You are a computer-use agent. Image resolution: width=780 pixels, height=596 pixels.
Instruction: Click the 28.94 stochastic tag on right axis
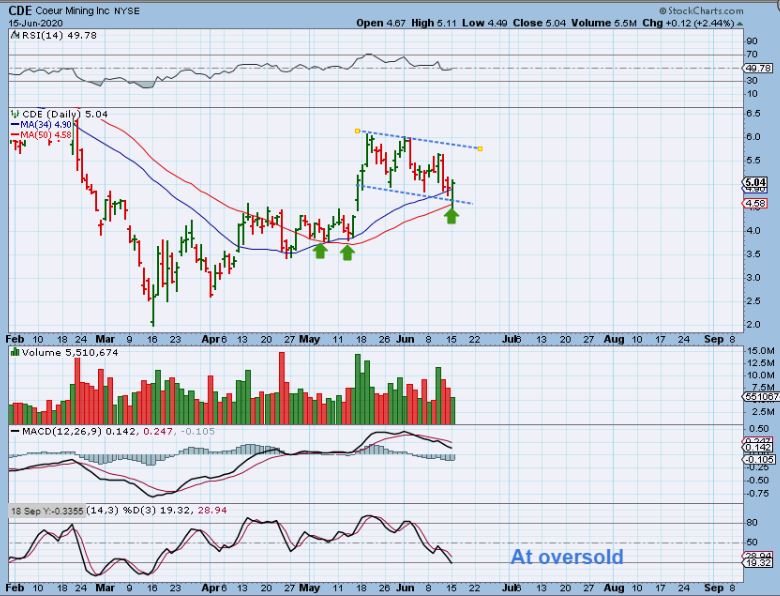[759, 556]
